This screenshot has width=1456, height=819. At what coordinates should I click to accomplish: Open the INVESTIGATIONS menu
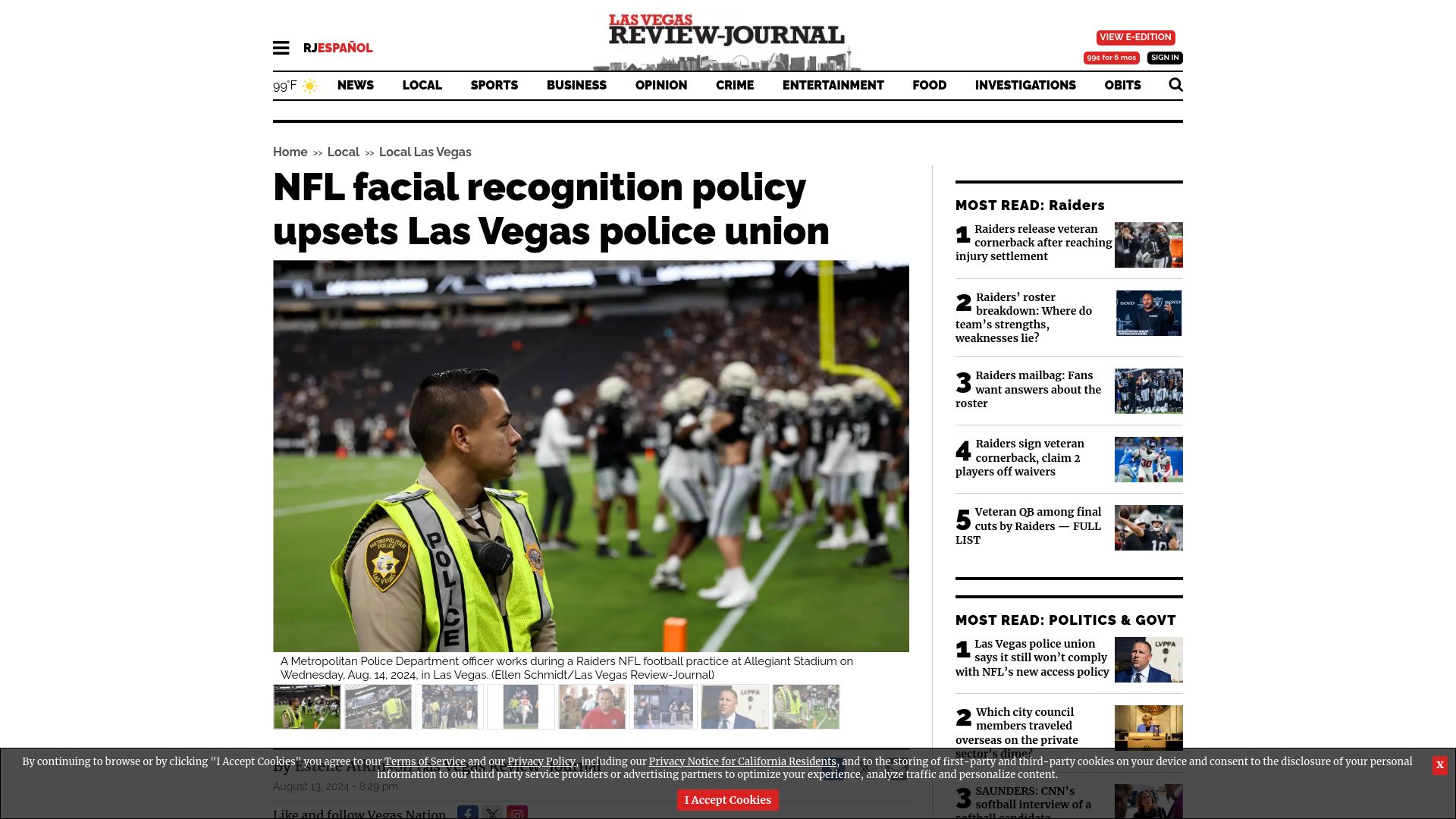click(x=1025, y=85)
